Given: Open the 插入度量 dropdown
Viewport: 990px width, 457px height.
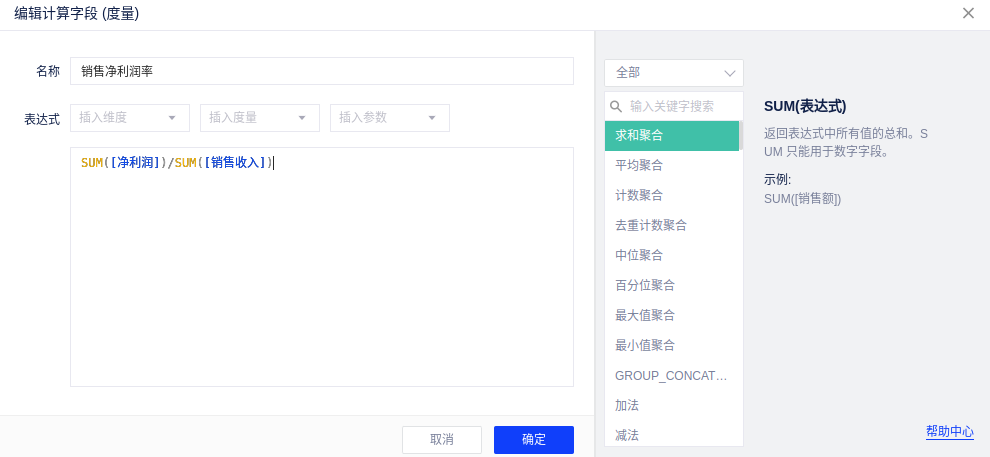Looking at the screenshot, I should [x=259, y=118].
